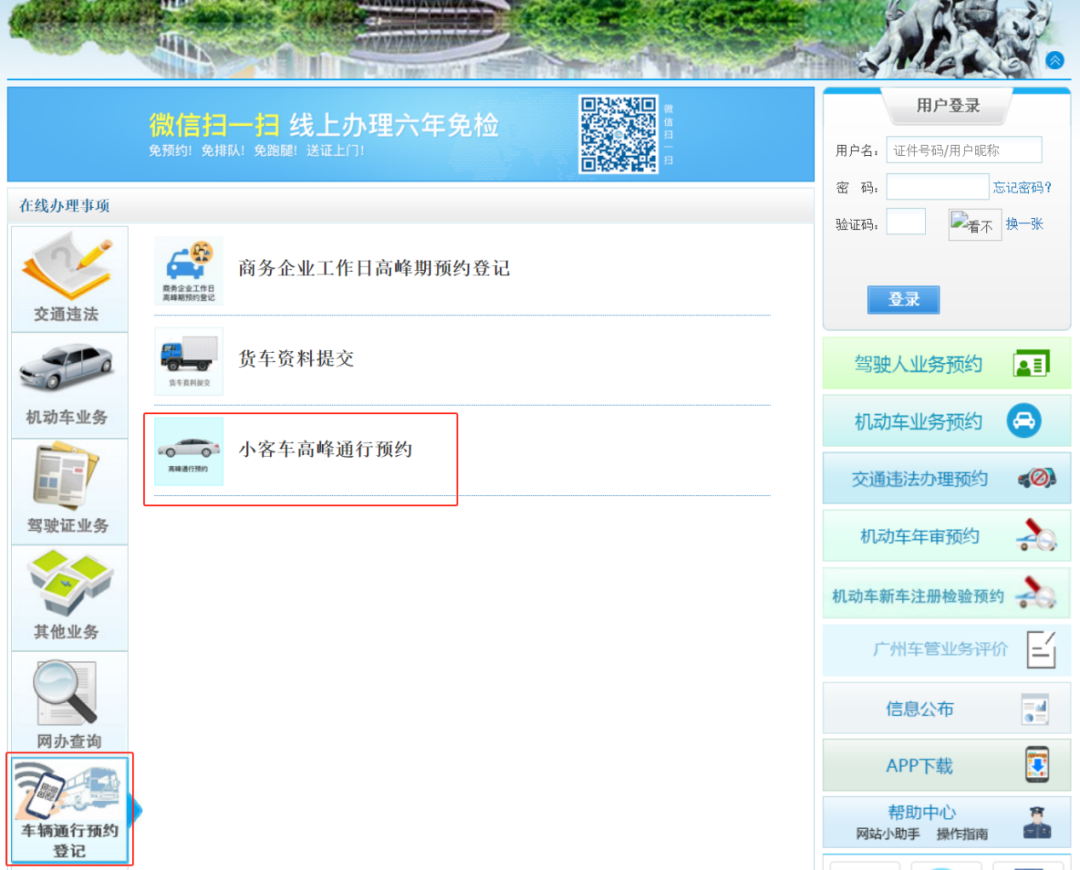Image resolution: width=1080 pixels, height=870 pixels.
Task: Select 车辆通行预约登记 sidebar tab
Action: tap(70, 810)
